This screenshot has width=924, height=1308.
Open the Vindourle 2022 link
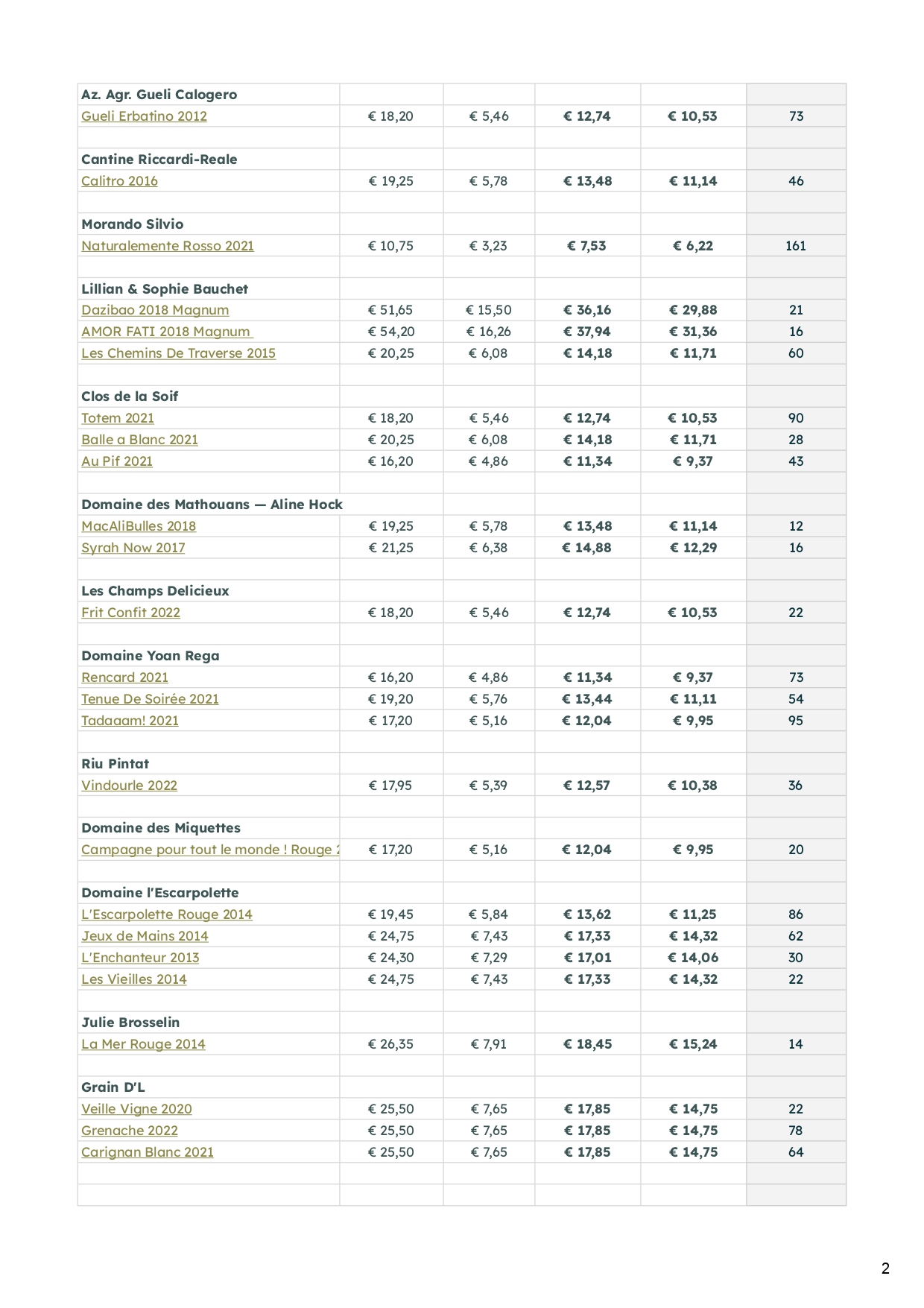[x=129, y=786]
